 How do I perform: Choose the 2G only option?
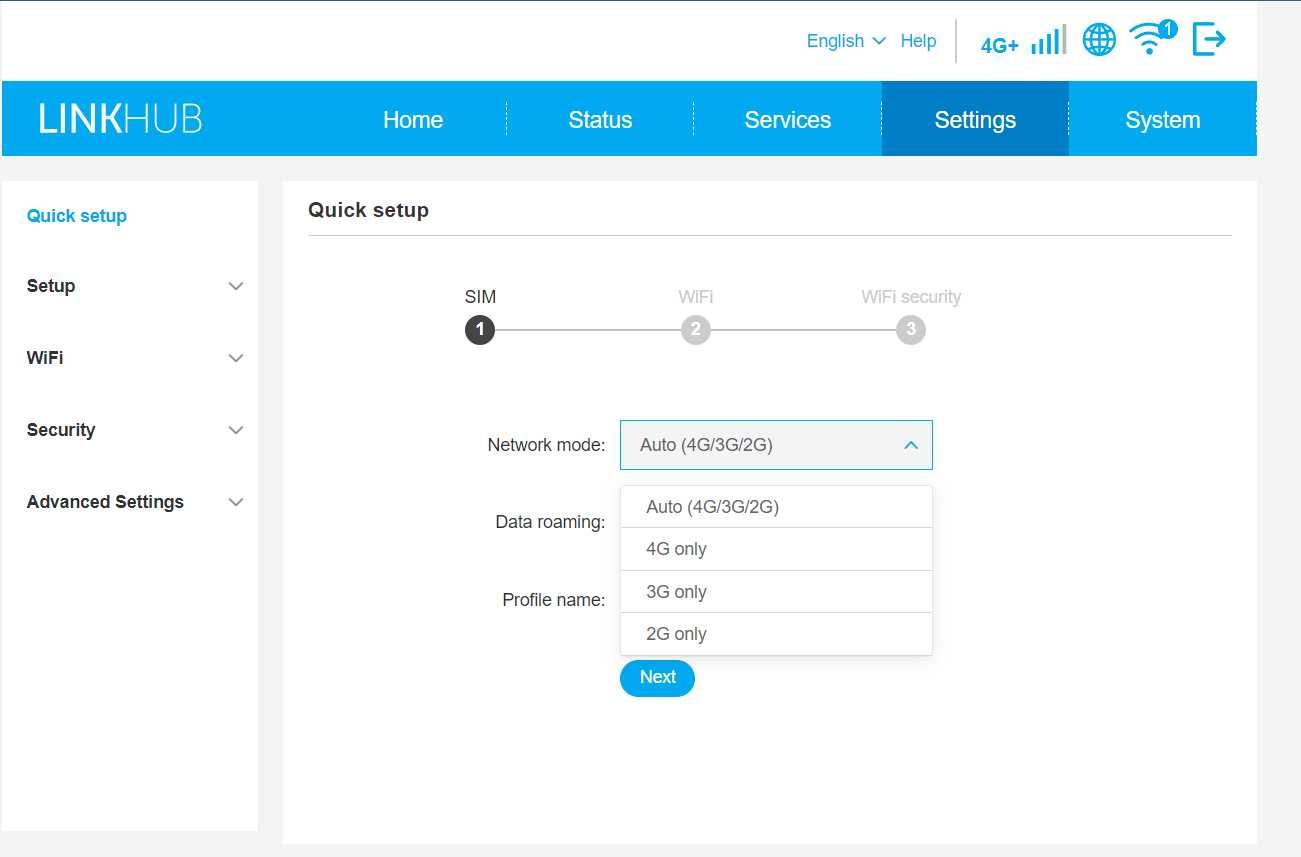click(776, 634)
